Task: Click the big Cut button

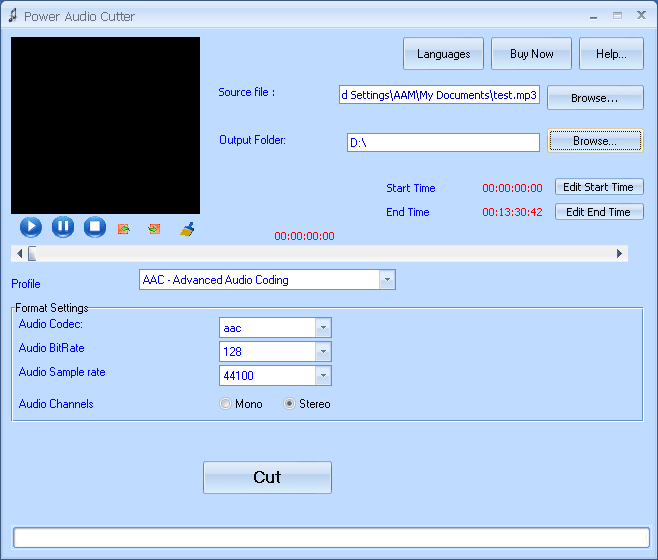Action: 267,477
